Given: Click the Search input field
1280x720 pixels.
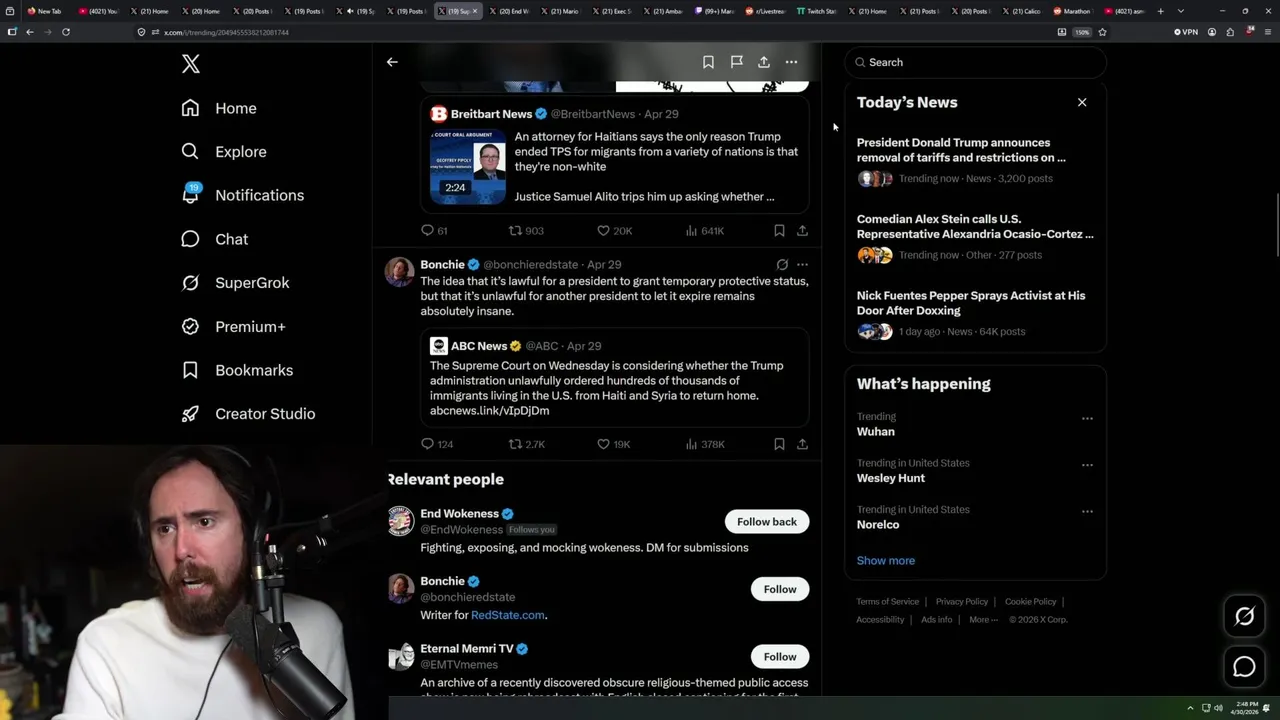Looking at the screenshot, I should tap(975, 62).
